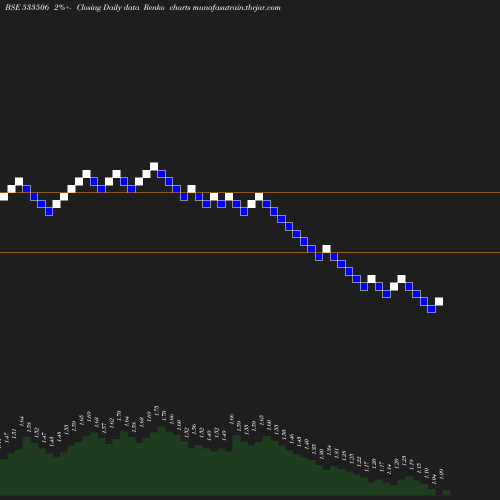Image resolution: width=500 pixels, height=500 pixels.
Task: Click the lower orange horizontal level line
Action: (x=250, y=253)
